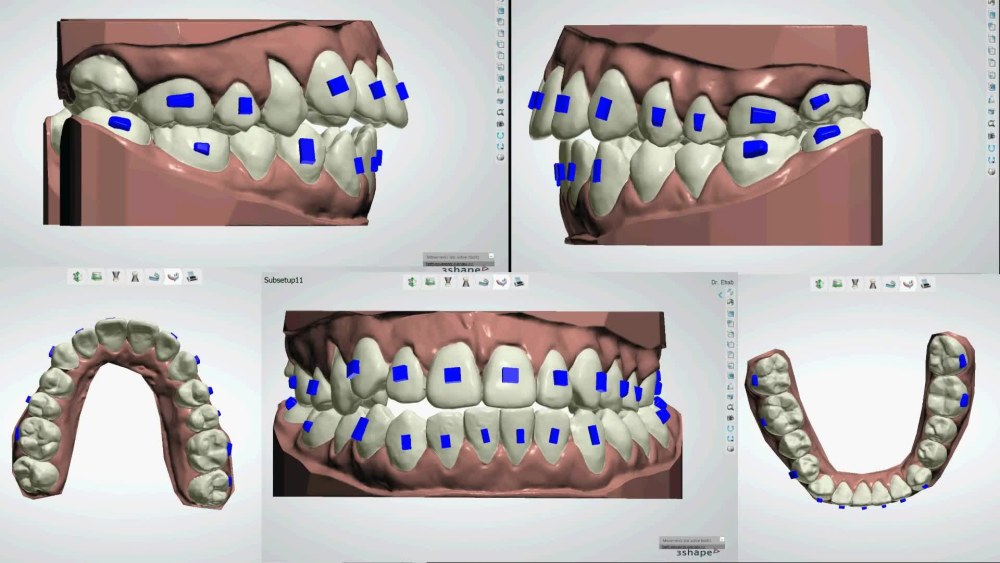Viewport: 1000px width, 563px height.
Task: Click magnifier zoom icon in top-left panel side toolbar
Action: [501, 113]
